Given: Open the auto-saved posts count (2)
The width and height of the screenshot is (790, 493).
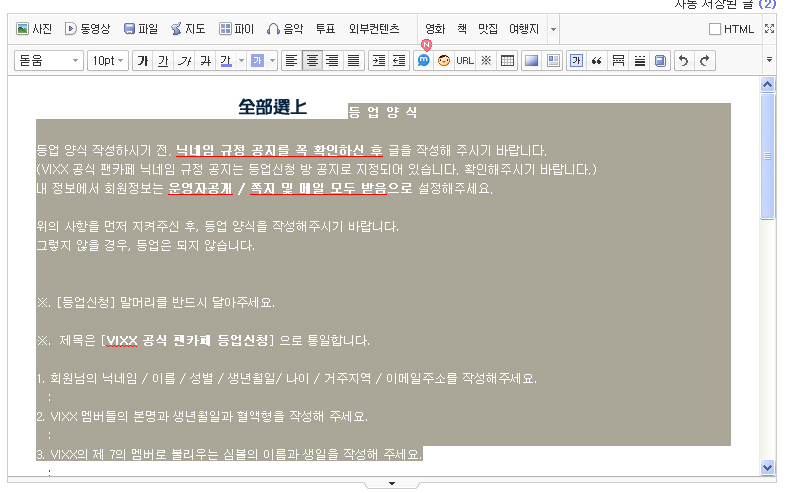Looking at the screenshot, I should (x=767, y=4).
